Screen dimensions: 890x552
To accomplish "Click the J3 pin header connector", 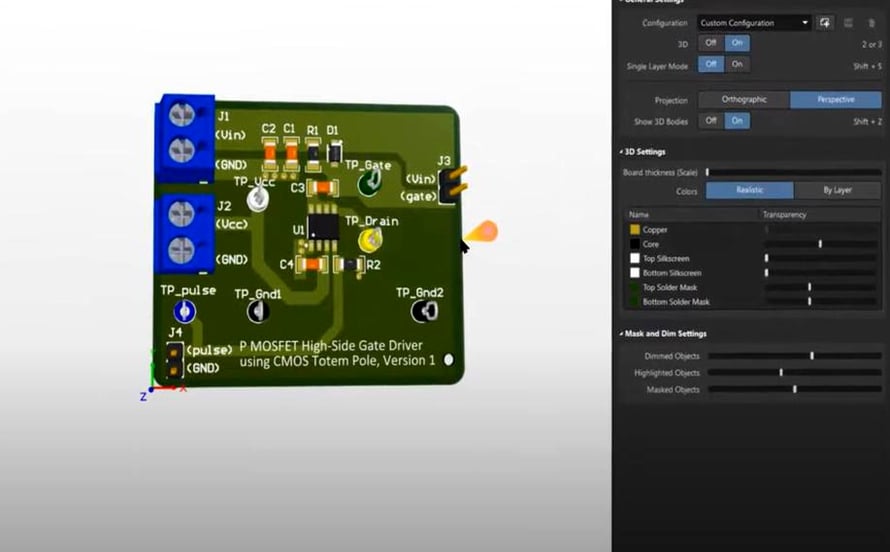I will (452, 185).
